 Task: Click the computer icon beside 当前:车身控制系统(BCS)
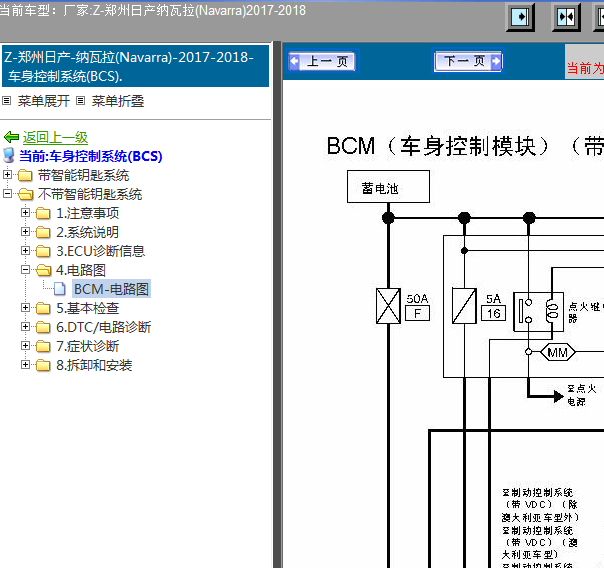click(8, 156)
